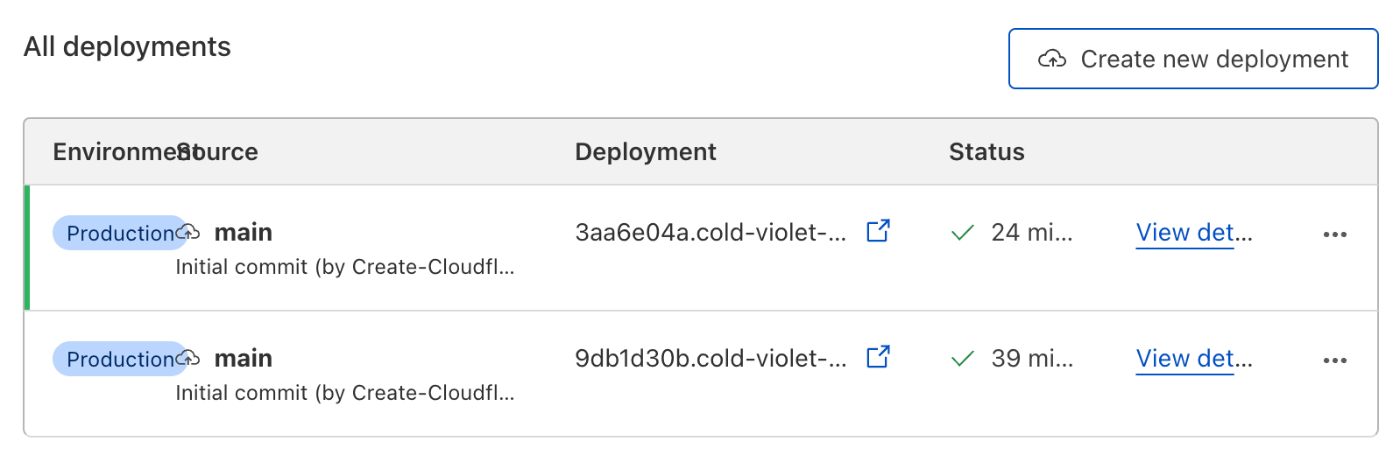The image size is (1400, 462).
Task: Click the 3aa6e04a.cold-violet deployment URL
Action: [x=712, y=233]
